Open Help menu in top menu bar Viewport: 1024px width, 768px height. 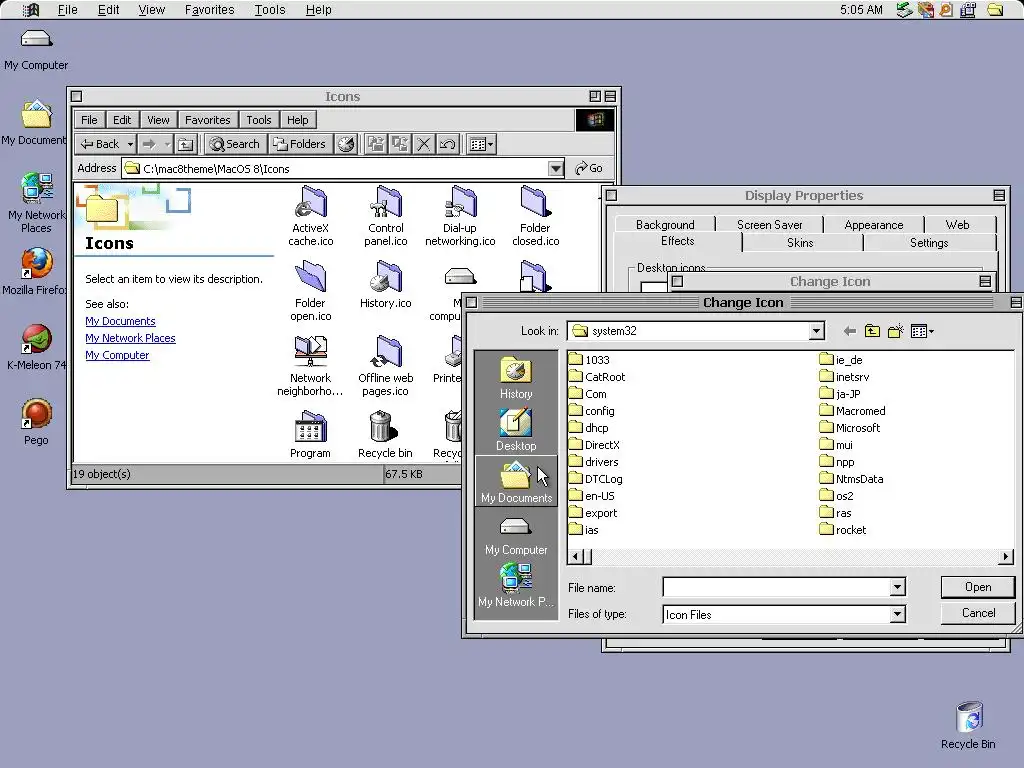click(319, 10)
